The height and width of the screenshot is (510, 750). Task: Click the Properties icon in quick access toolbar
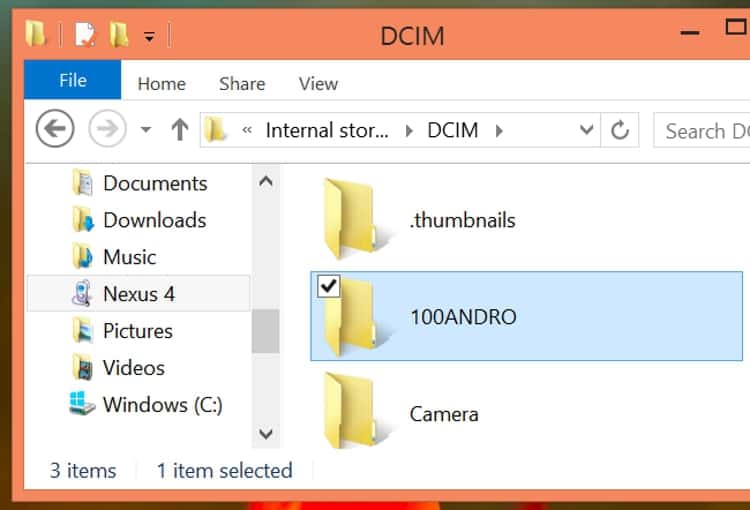coord(85,36)
